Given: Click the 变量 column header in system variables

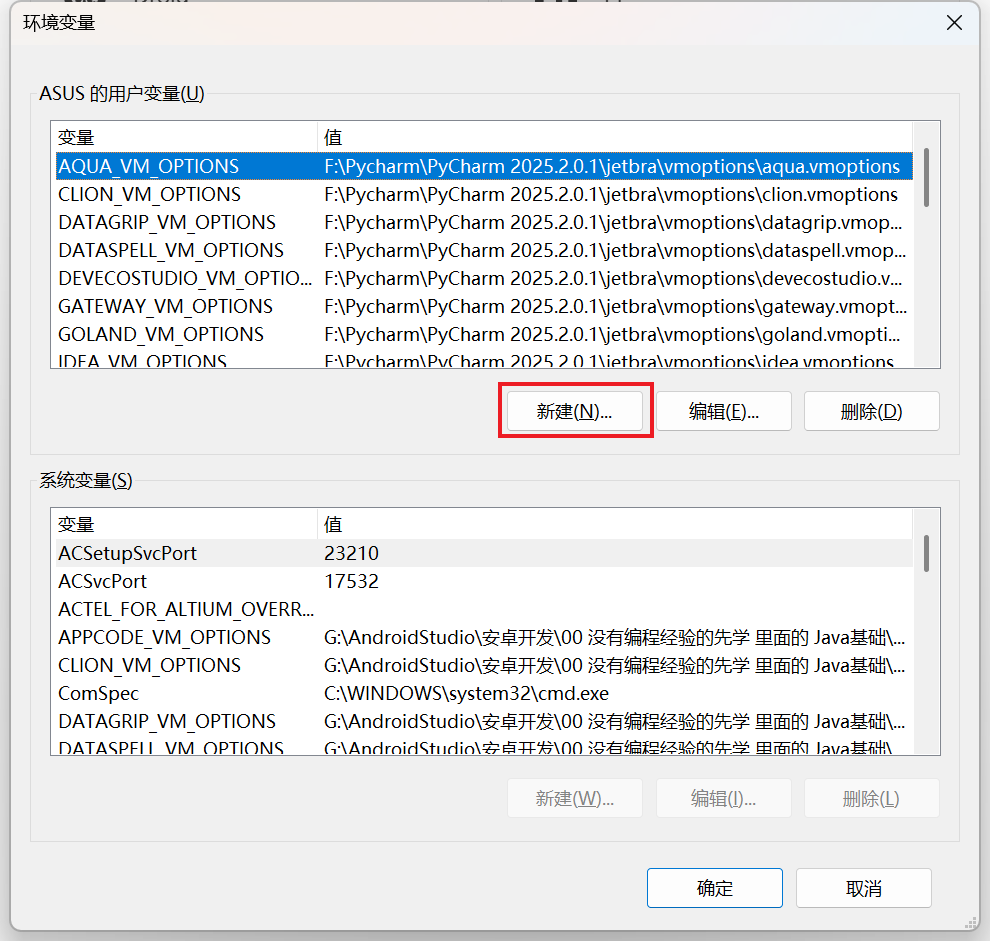Looking at the screenshot, I should (186, 524).
